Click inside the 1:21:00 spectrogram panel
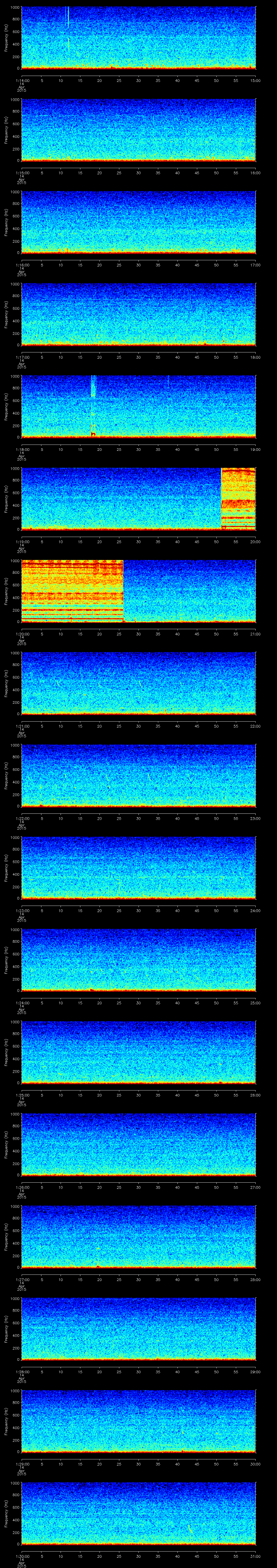The image size is (277, 1568). click(x=138, y=683)
